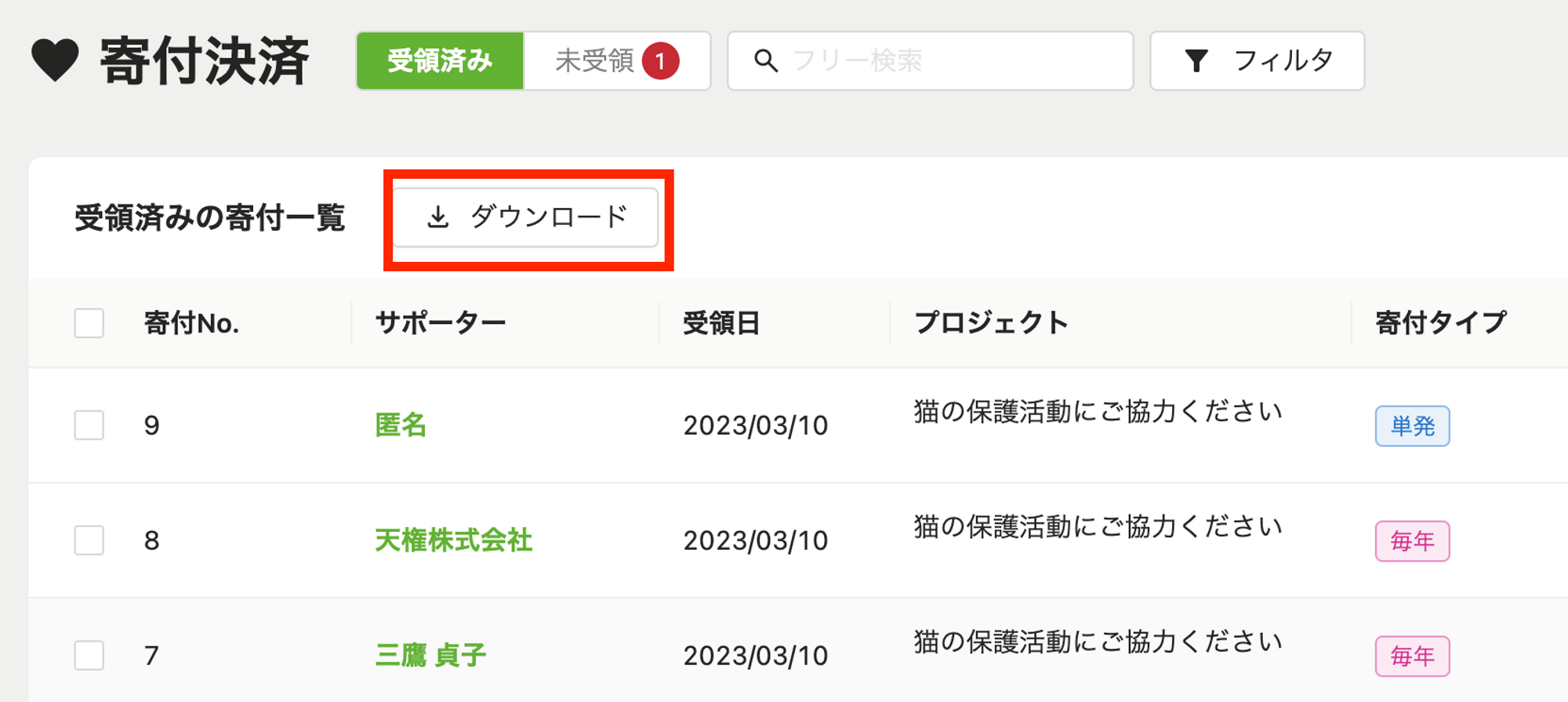Viewport: 1568px width, 702px height.
Task: Open the 三鷹 貞子 supporter link
Action: coord(430,655)
